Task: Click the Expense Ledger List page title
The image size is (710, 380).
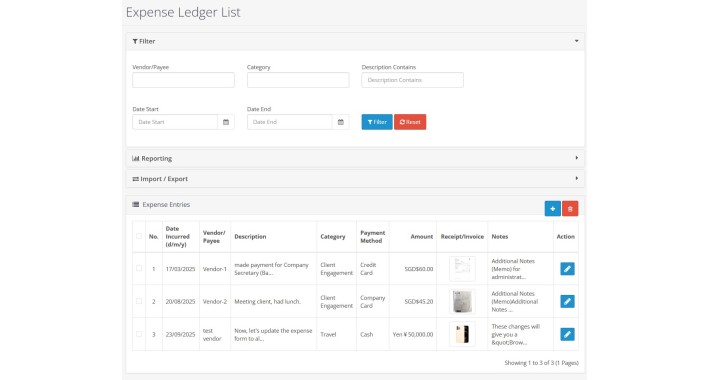Action: [183, 12]
